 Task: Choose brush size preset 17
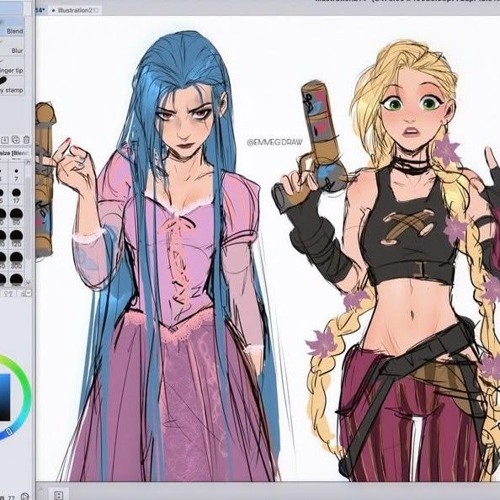[16, 196]
